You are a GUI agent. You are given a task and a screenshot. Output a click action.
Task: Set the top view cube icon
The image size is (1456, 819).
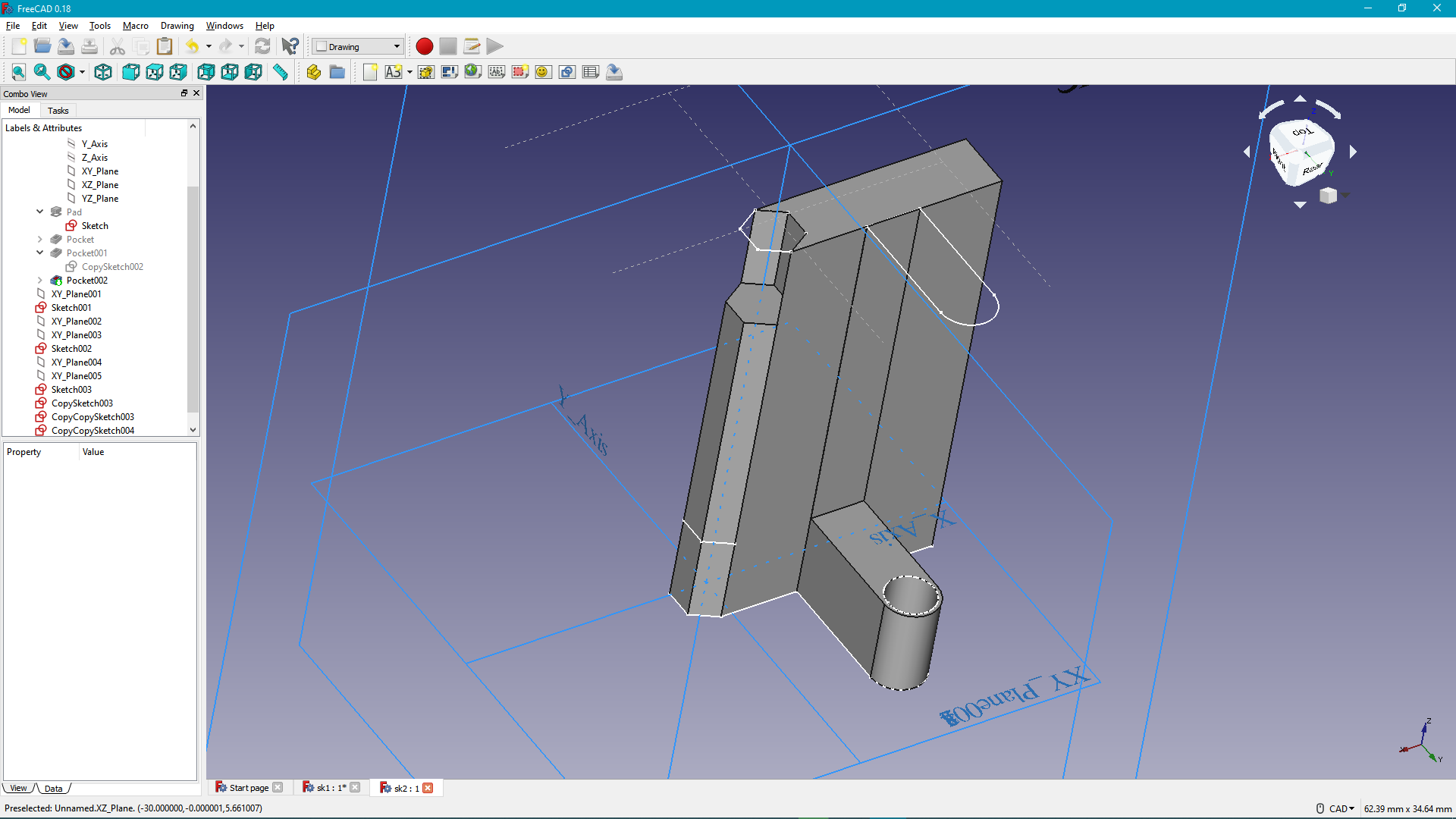pos(155,72)
